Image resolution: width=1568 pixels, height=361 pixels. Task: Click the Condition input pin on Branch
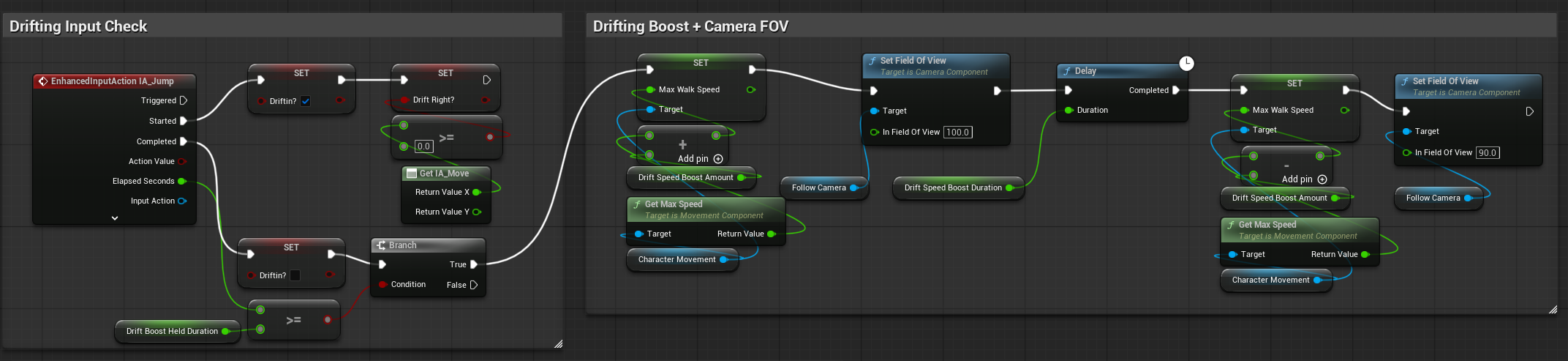[382, 284]
